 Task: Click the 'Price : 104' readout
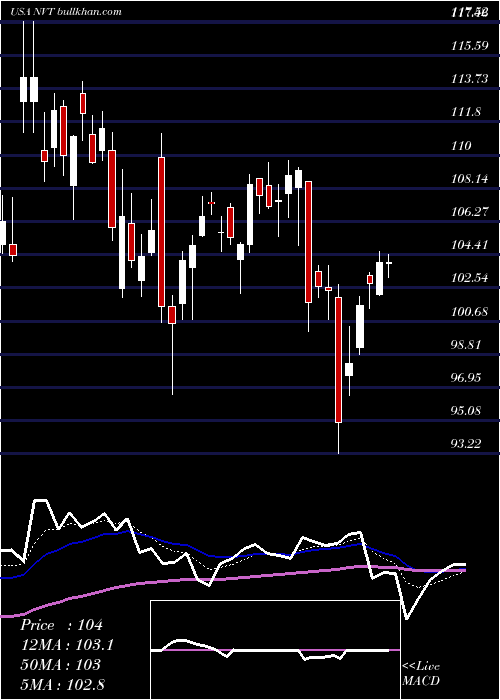click(62, 625)
